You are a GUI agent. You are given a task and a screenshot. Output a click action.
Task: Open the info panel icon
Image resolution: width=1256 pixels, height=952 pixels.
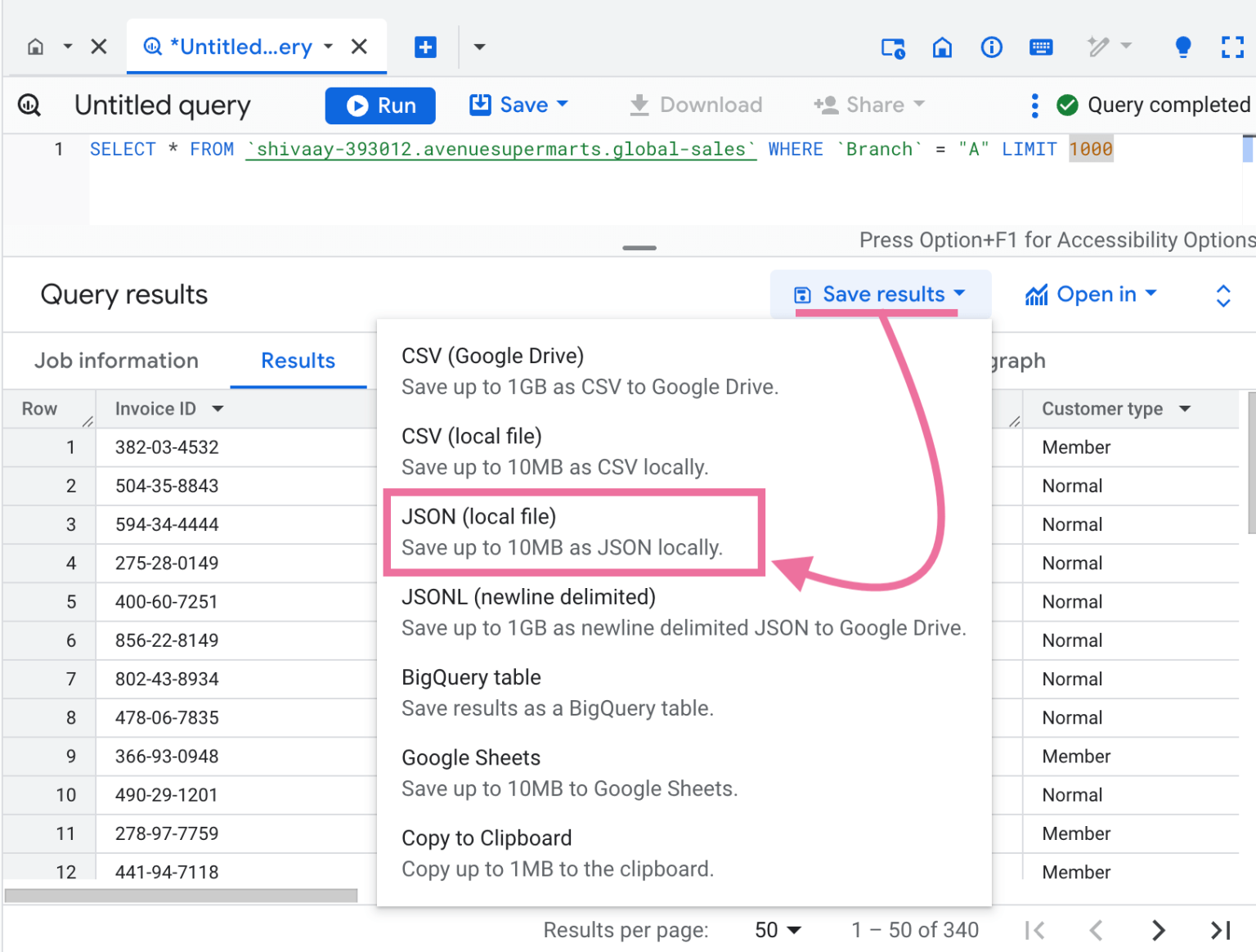[x=991, y=47]
